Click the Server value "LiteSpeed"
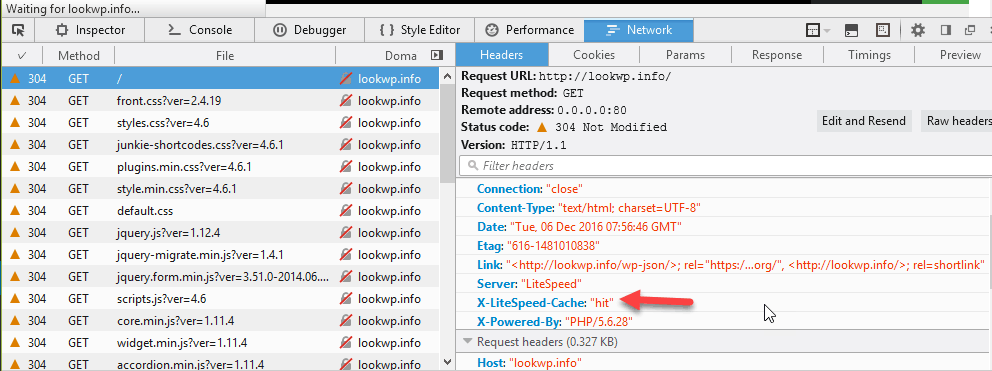The height and width of the screenshot is (371, 992). click(550, 284)
